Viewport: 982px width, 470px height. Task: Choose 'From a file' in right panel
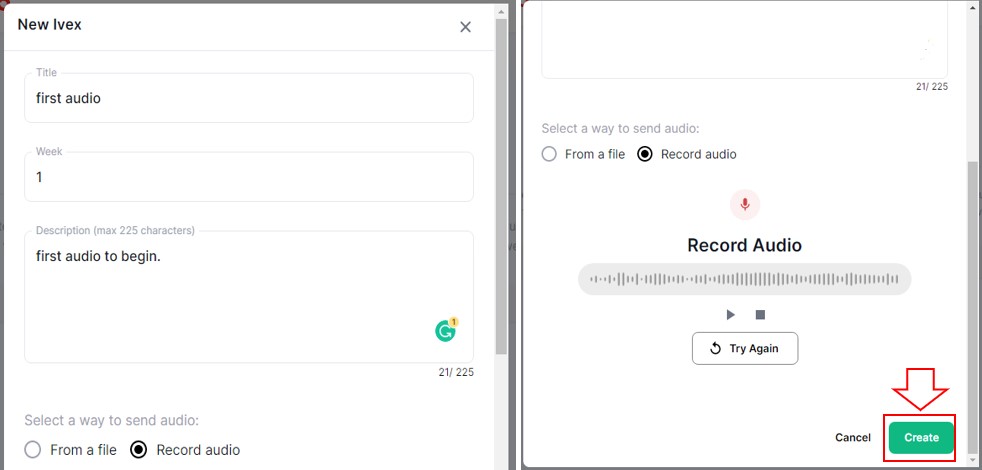549,154
